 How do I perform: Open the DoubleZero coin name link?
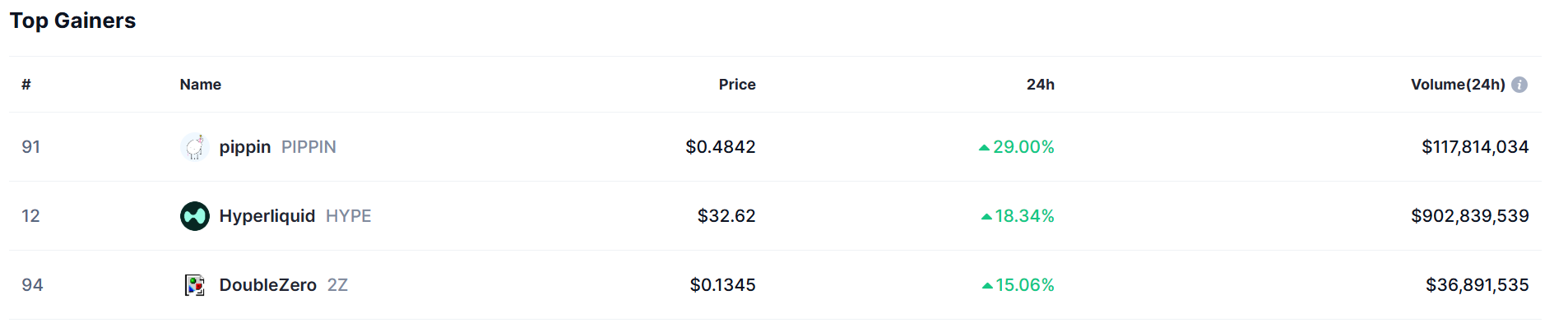(x=267, y=285)
